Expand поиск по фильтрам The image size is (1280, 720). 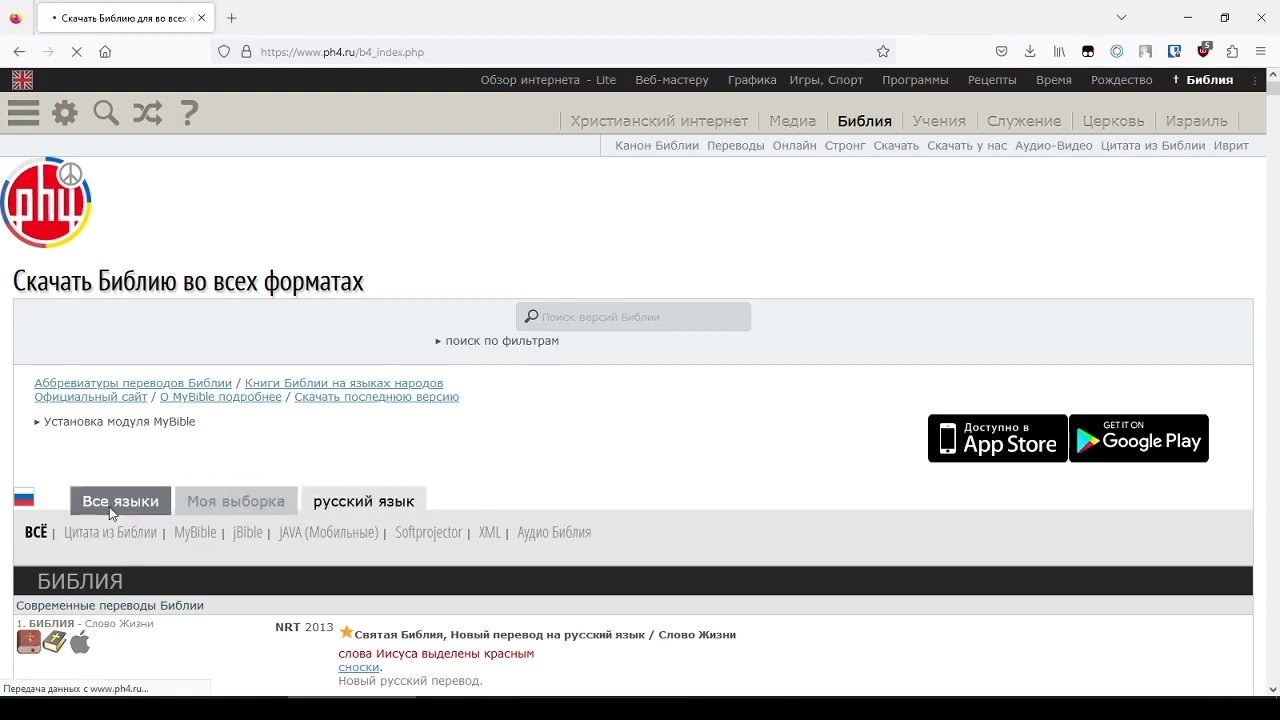[497, 341]
